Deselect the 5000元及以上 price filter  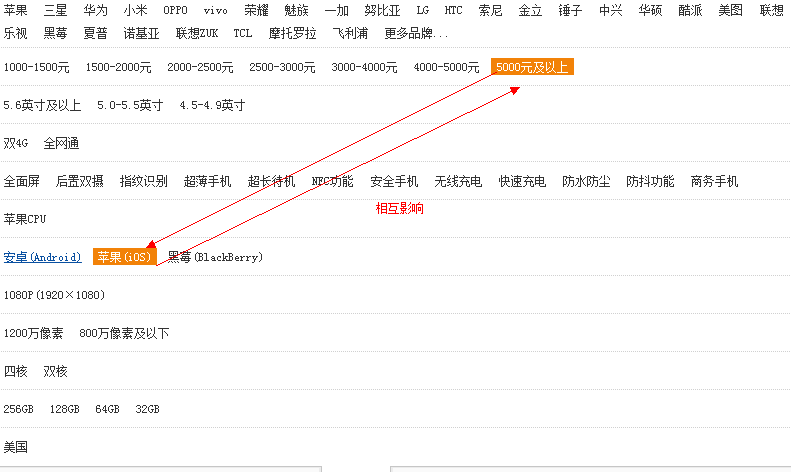pyautogui.click(x=532, y=67)
